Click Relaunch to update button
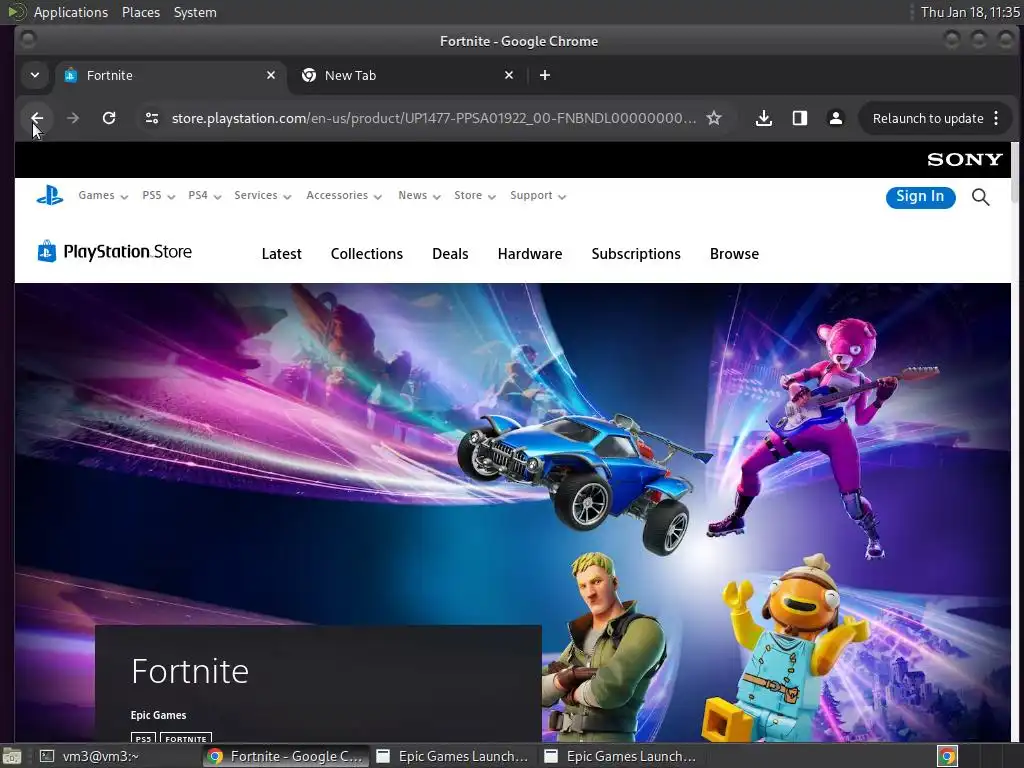This screenshot has height=768, width=1024. (x=927, y=118)
